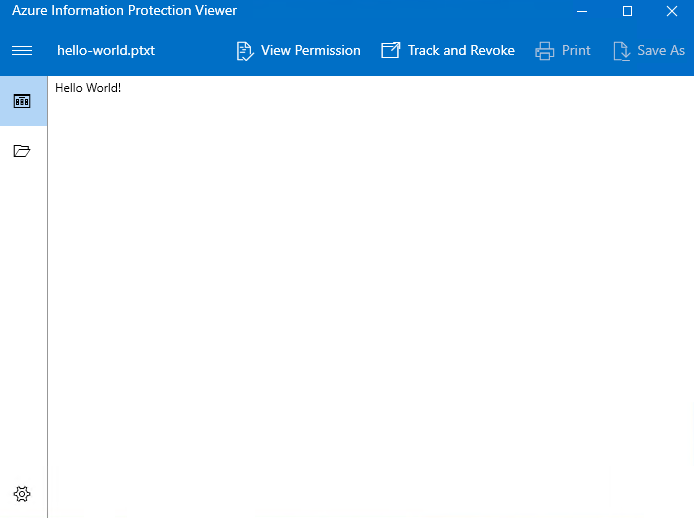694x518 pixels.
Task: Click the empty white document area
Action: (370, 300)
